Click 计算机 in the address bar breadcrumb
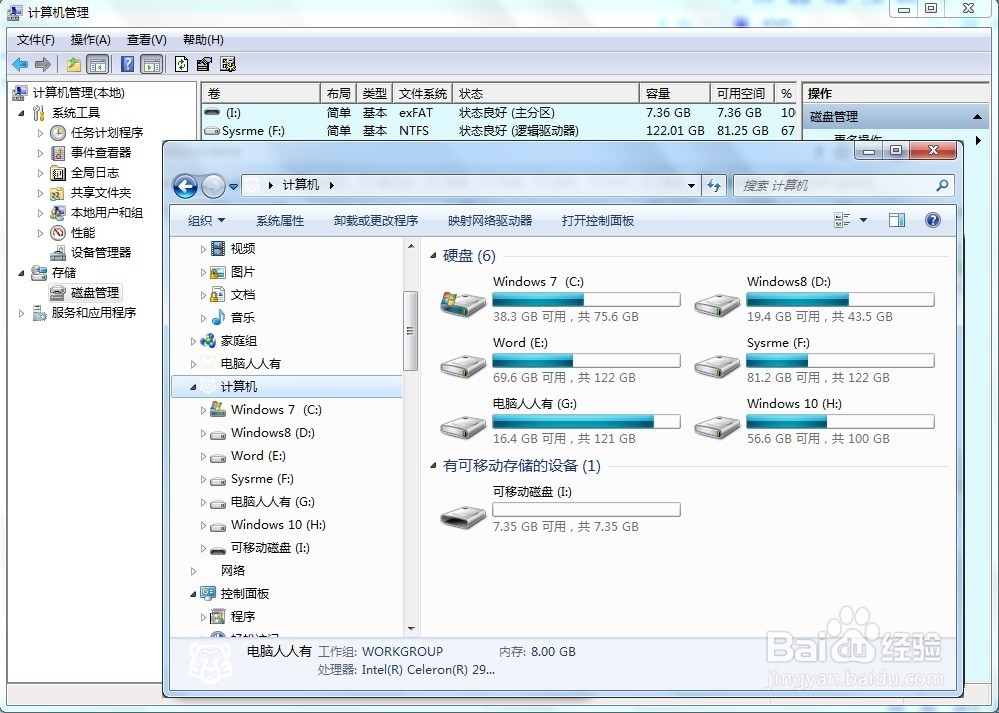Screen dimensions: 999x713 pos(301,185)
